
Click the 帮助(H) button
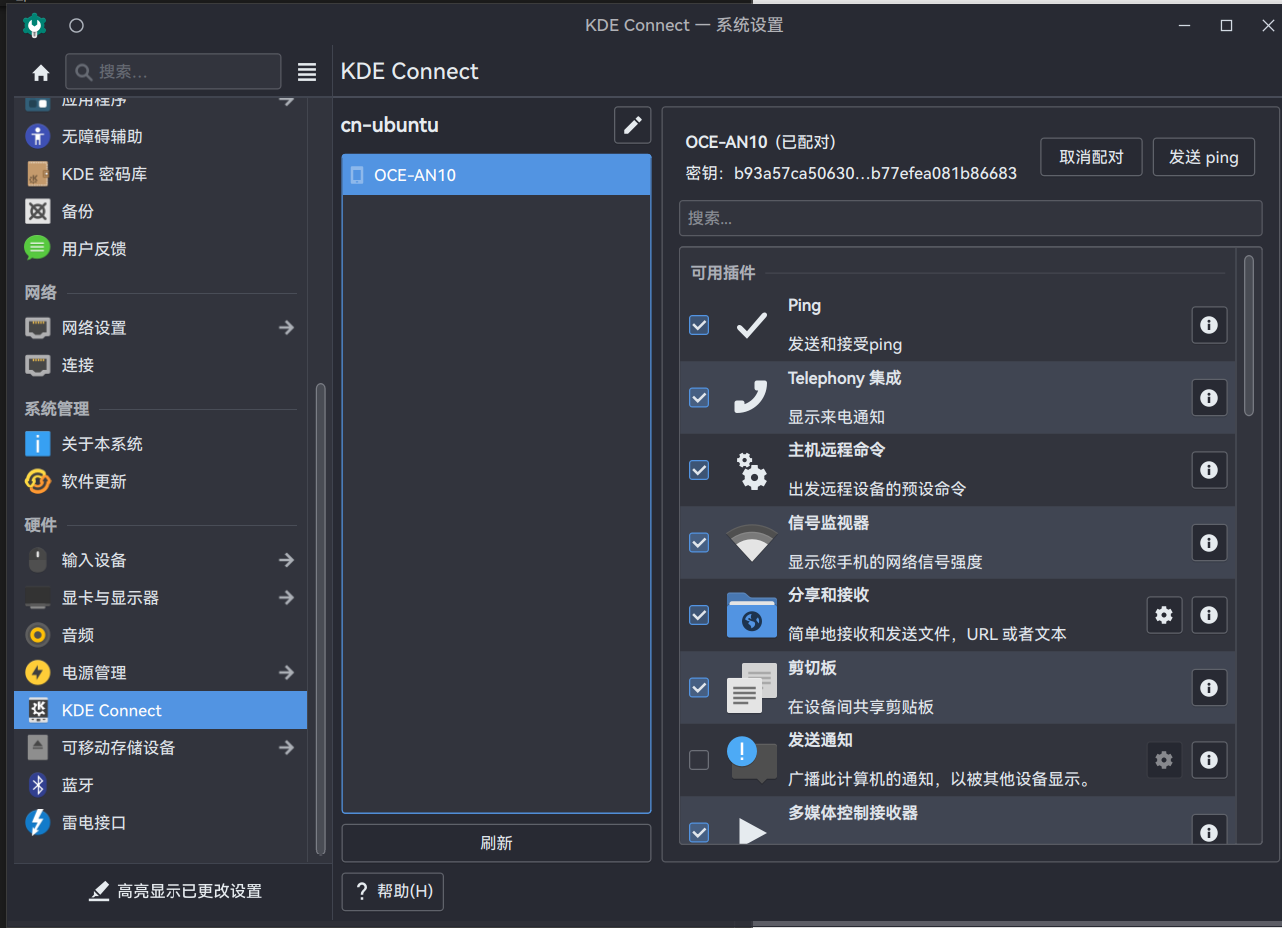[x=393, y=891]
